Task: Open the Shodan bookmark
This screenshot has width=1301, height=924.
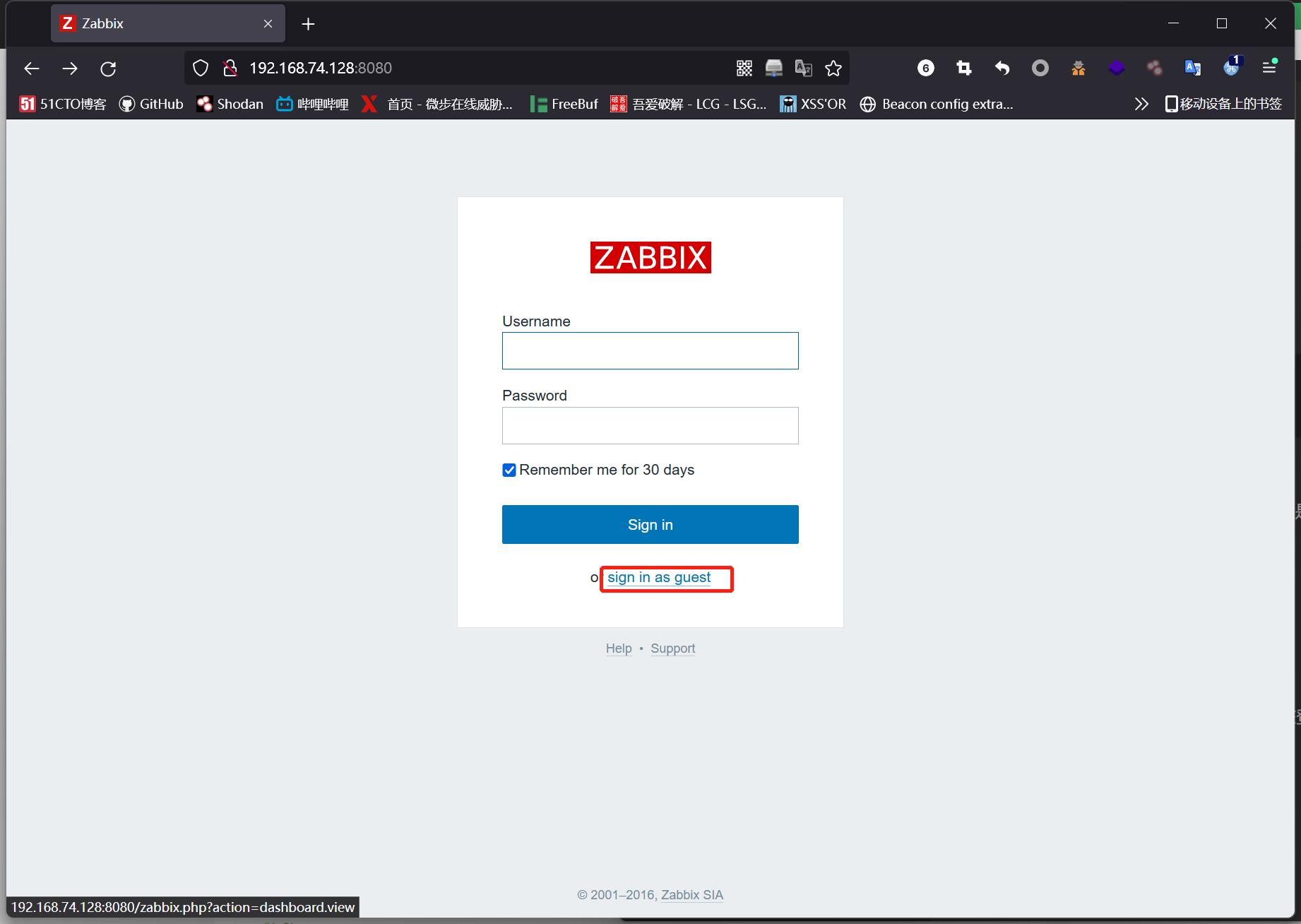Action: (230, 104)
